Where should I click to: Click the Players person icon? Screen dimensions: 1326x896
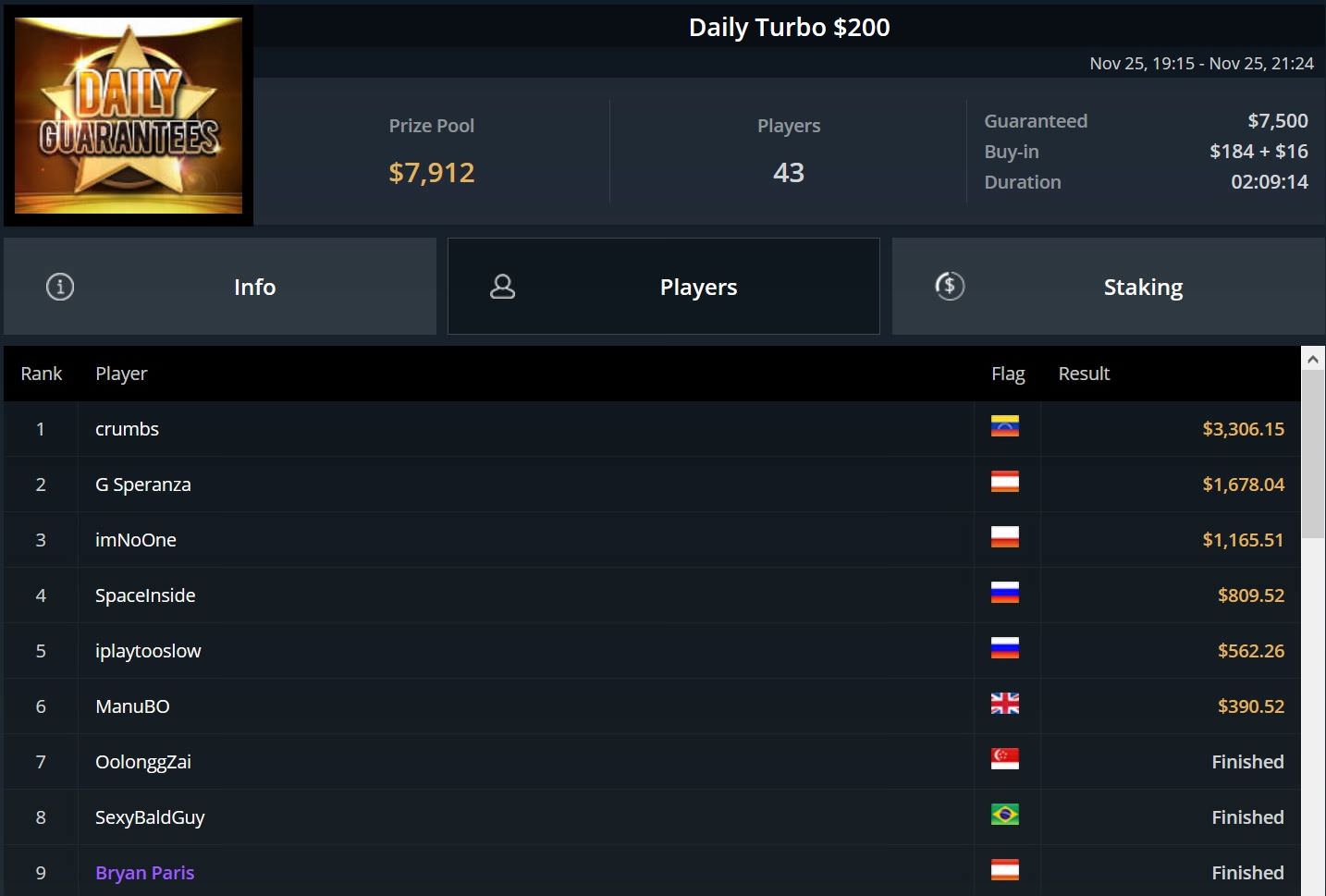(x=502, y=287)
